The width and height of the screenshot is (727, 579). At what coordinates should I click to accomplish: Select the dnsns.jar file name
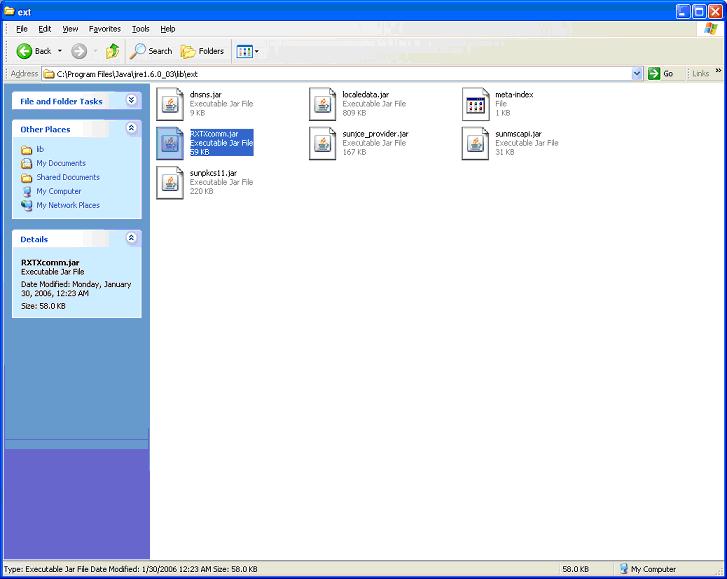[x=206, y=94]
